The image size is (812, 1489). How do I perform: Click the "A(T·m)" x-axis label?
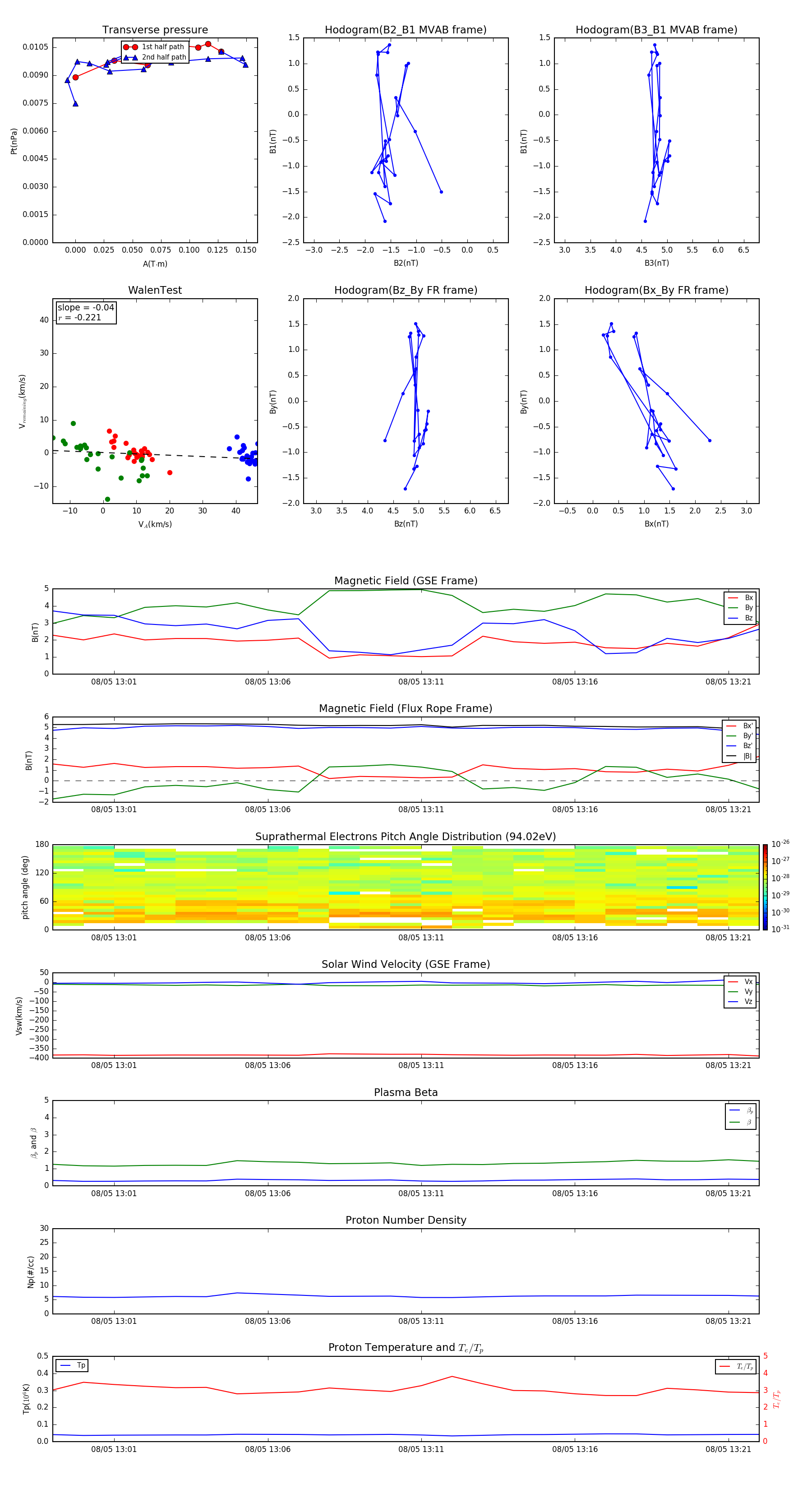(155, 264)
